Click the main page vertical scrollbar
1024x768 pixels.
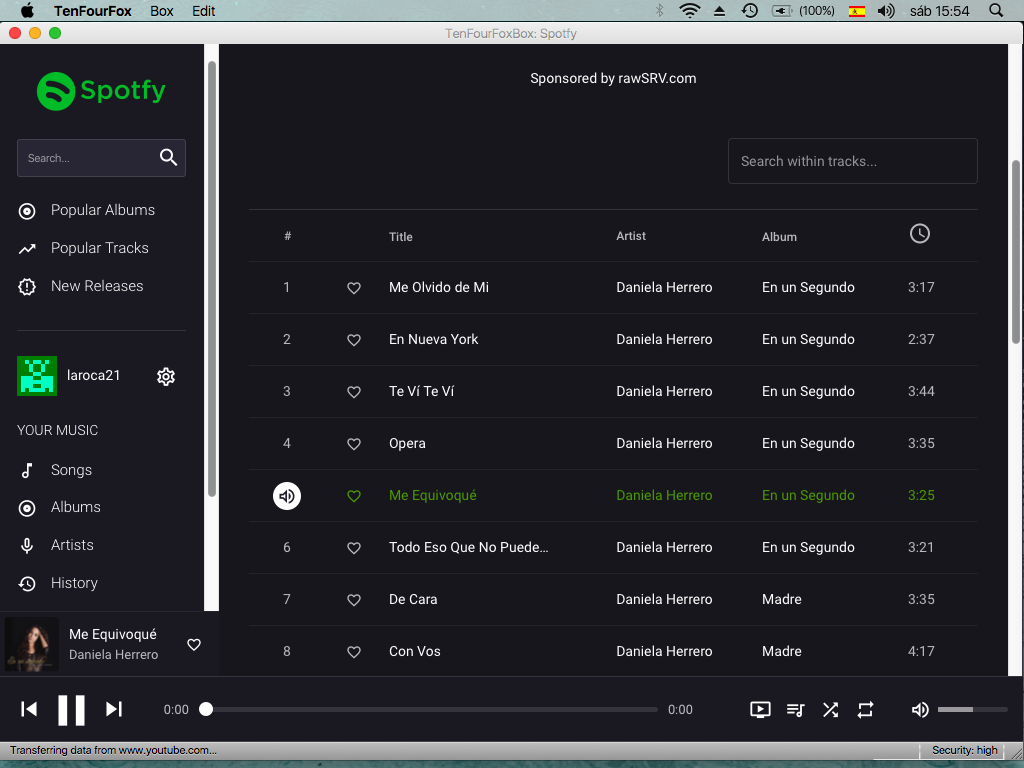pos(1016,251)
